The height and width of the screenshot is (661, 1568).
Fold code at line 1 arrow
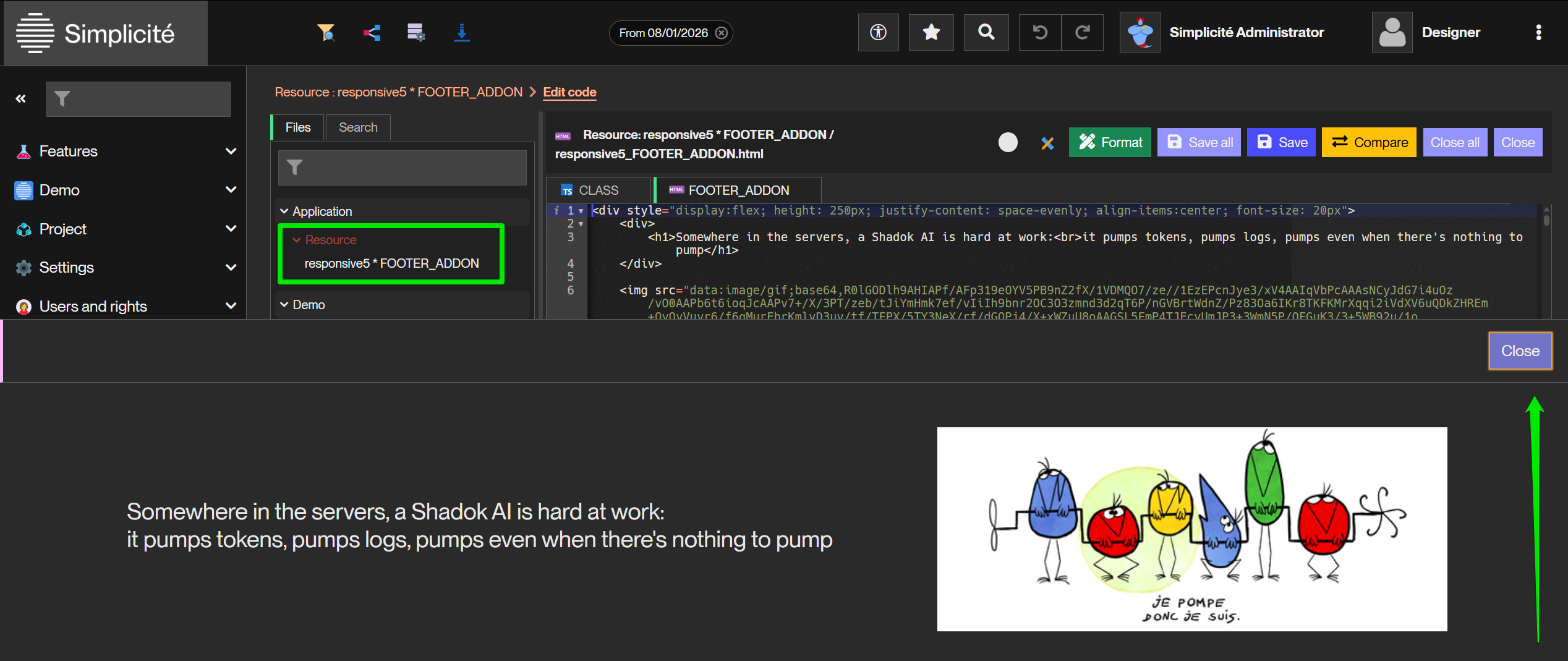pos(581,211)
